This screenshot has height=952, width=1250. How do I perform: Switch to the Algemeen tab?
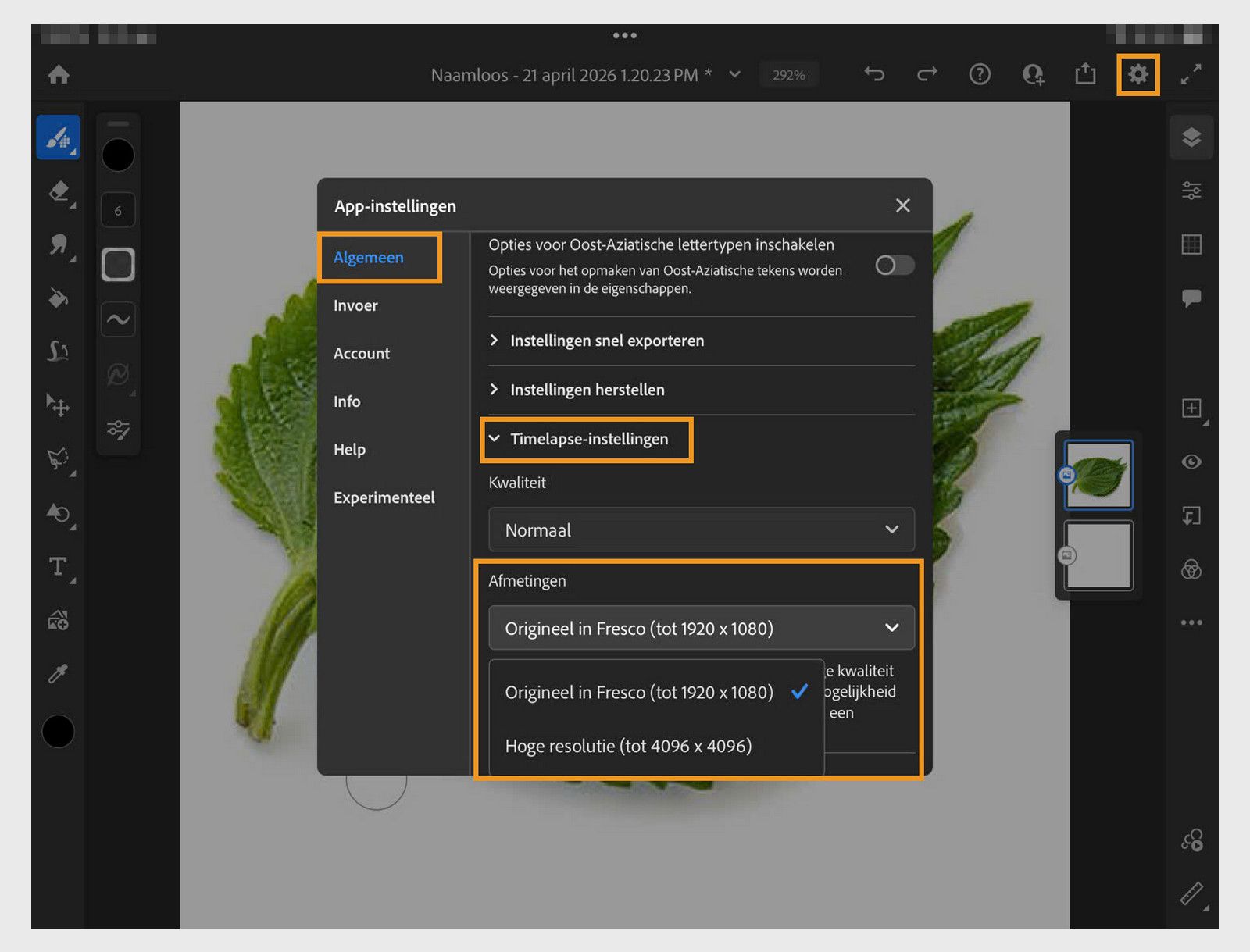click(369, 258)
